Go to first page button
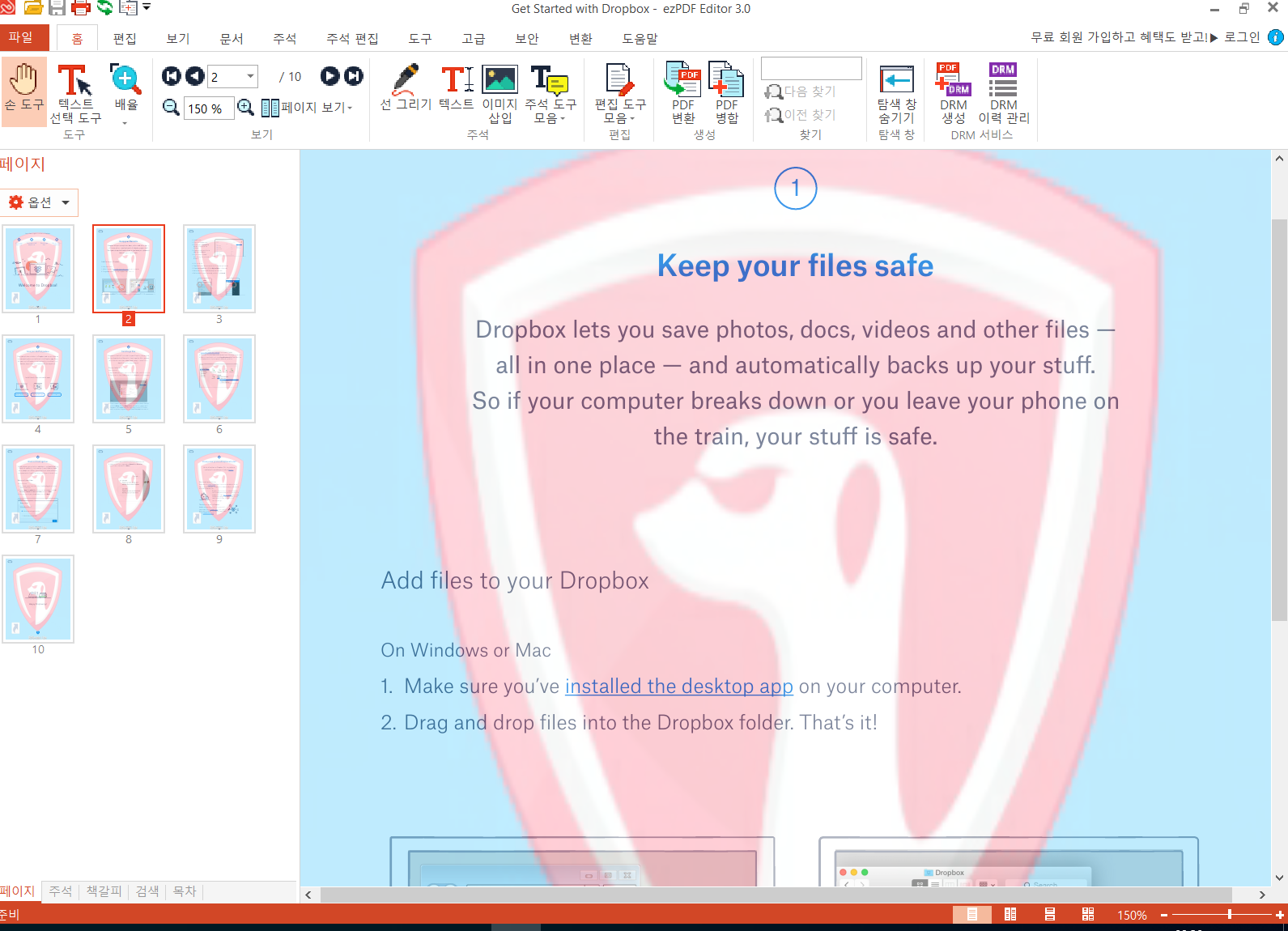This screenshot has width=1288, height=931. click(171, 76)
